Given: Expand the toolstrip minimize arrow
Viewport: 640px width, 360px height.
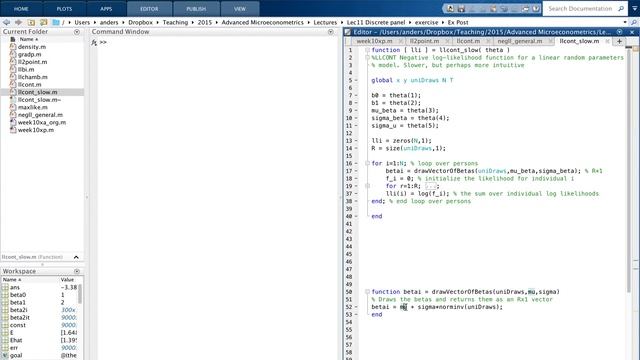Looking at the screenshot, I should pos(635,9).
